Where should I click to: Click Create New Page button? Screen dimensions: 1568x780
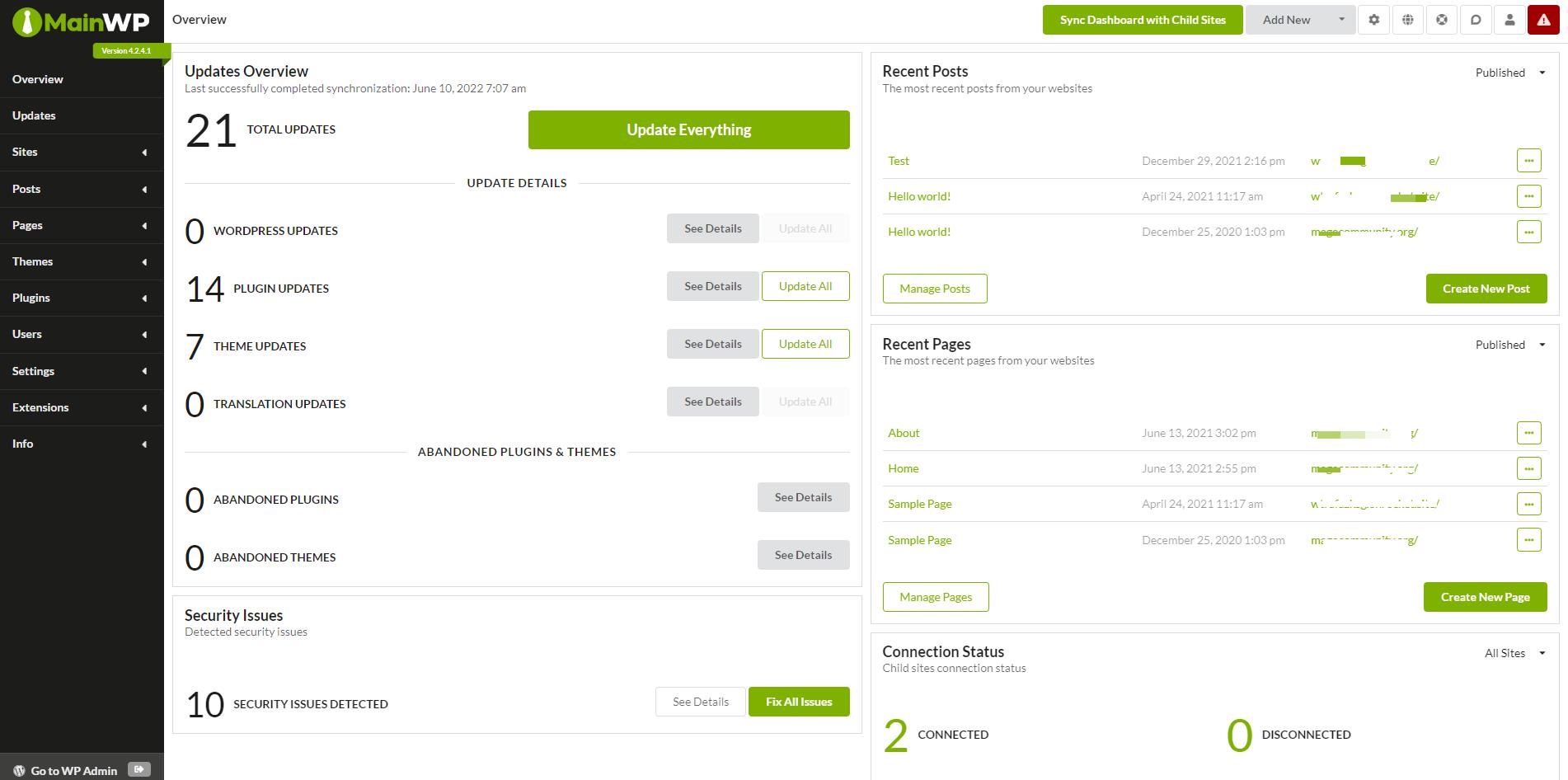(x=1485, y=597)
